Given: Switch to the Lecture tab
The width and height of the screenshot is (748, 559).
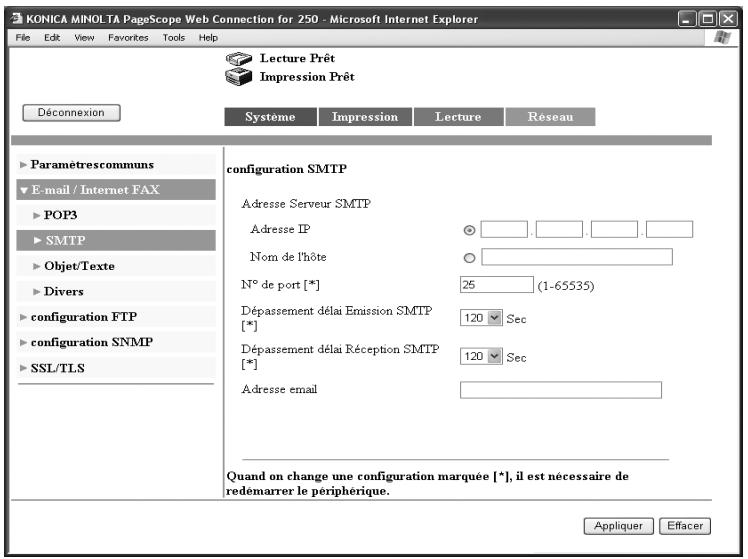Looking at the screenshot, I should click(458, 117).
